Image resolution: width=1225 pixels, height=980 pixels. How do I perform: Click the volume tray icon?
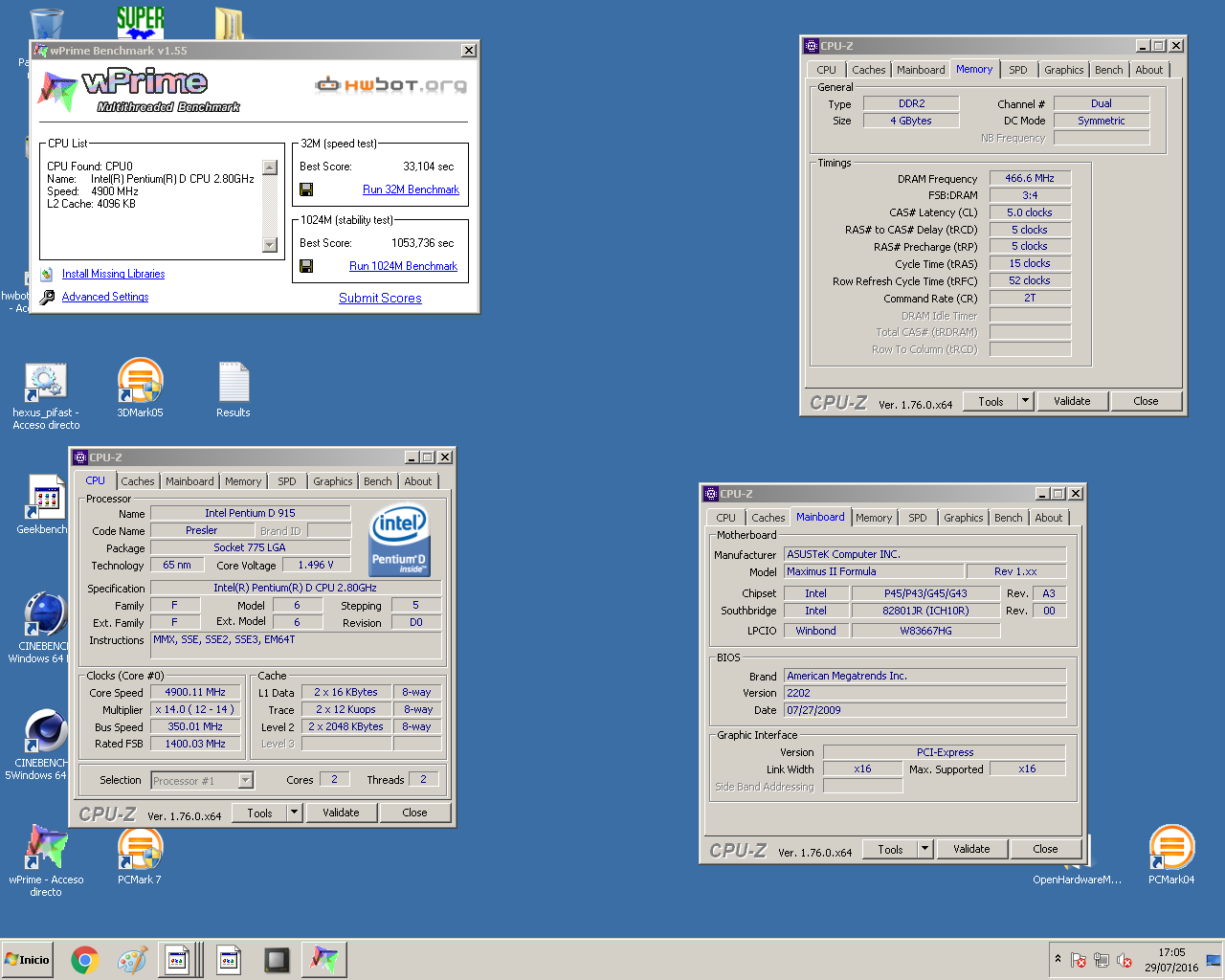1125,960
